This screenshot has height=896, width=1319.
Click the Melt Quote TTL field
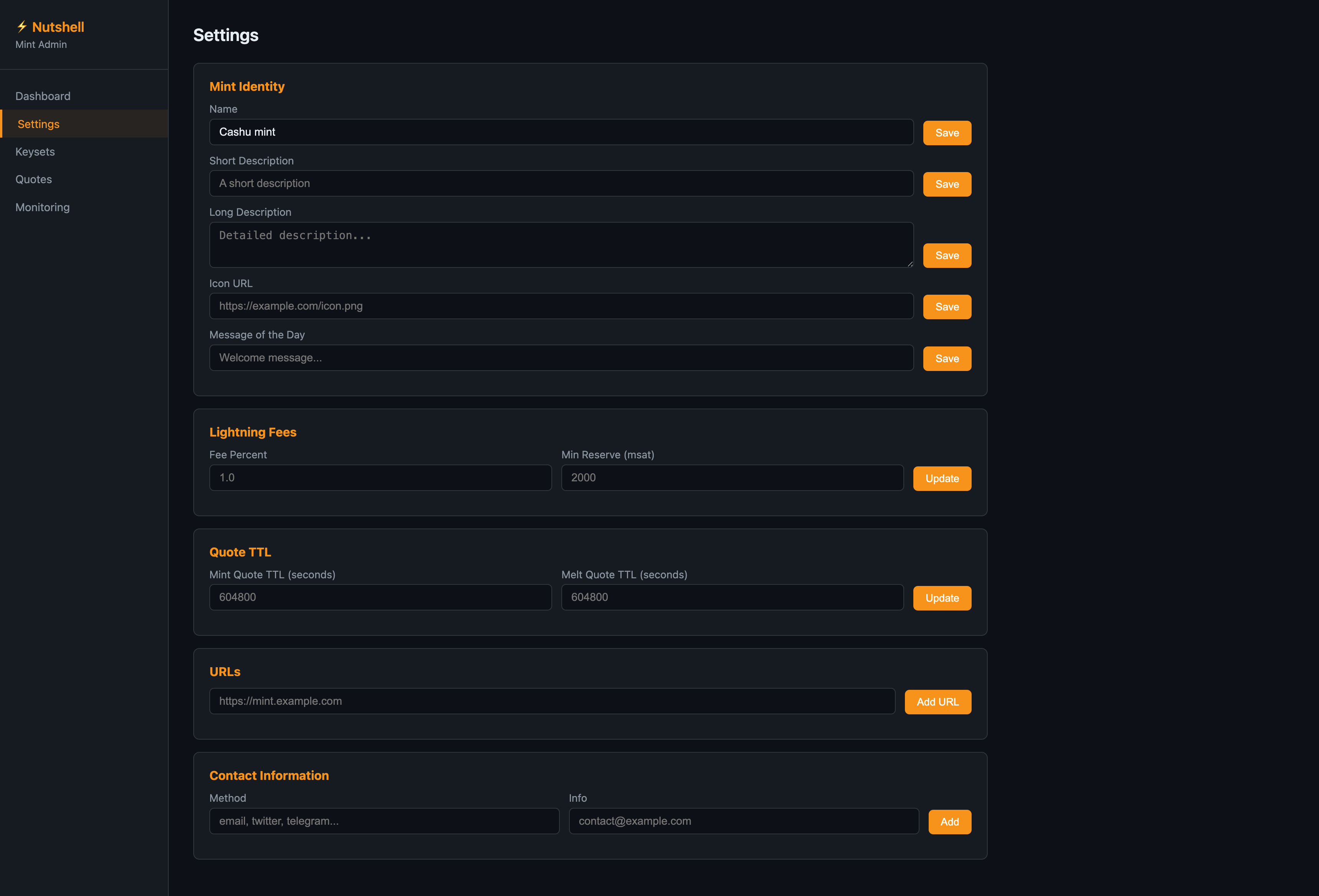coord(732,597)
